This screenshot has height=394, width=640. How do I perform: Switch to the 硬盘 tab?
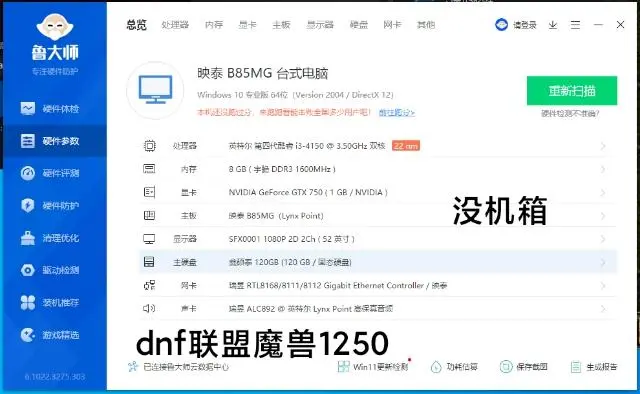[359, 25]
